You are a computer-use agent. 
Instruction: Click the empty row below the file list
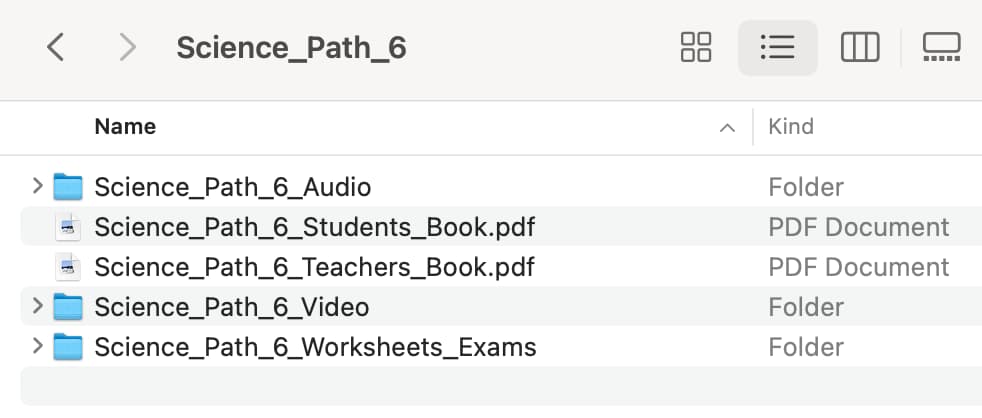501,386
